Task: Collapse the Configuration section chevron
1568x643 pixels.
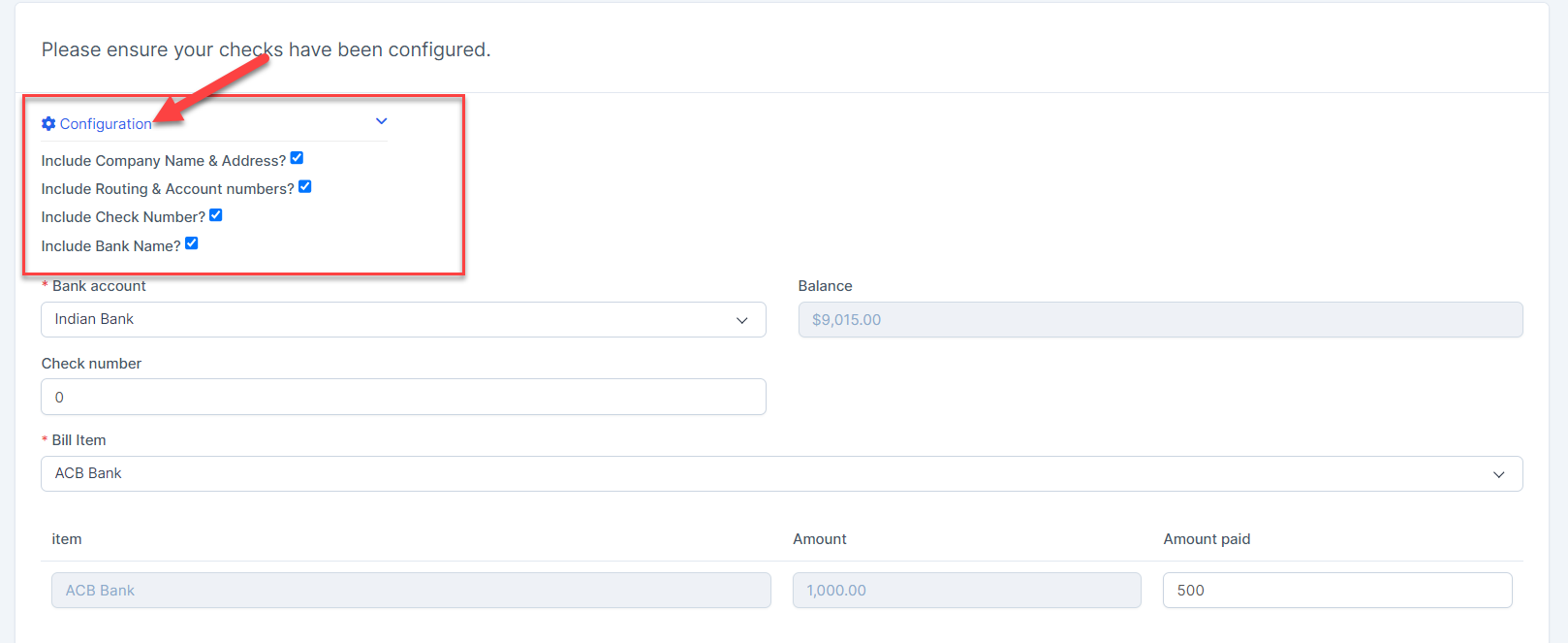Action: (382, 121)
